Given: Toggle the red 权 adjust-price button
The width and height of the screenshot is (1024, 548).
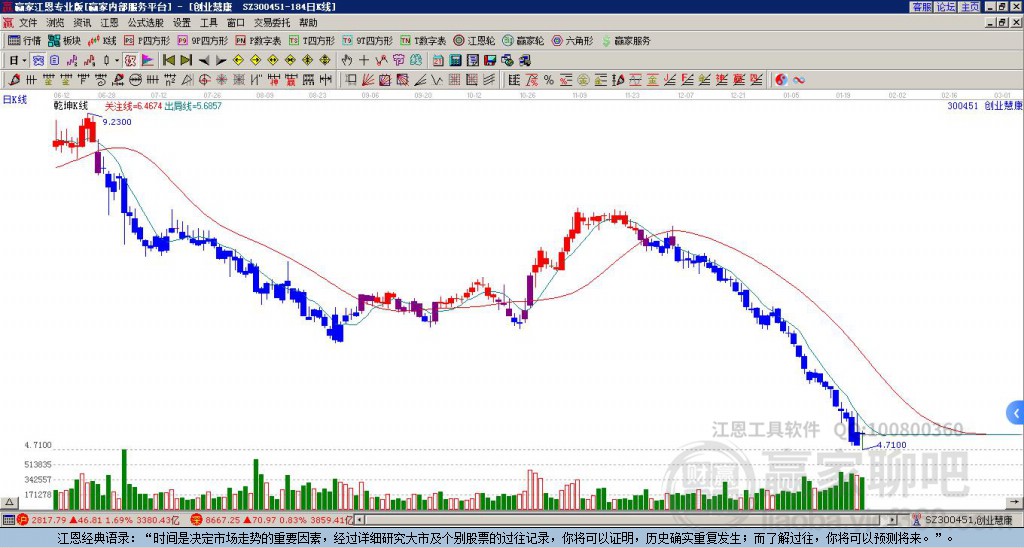Looking at the screenshot, I should [130, 61].
